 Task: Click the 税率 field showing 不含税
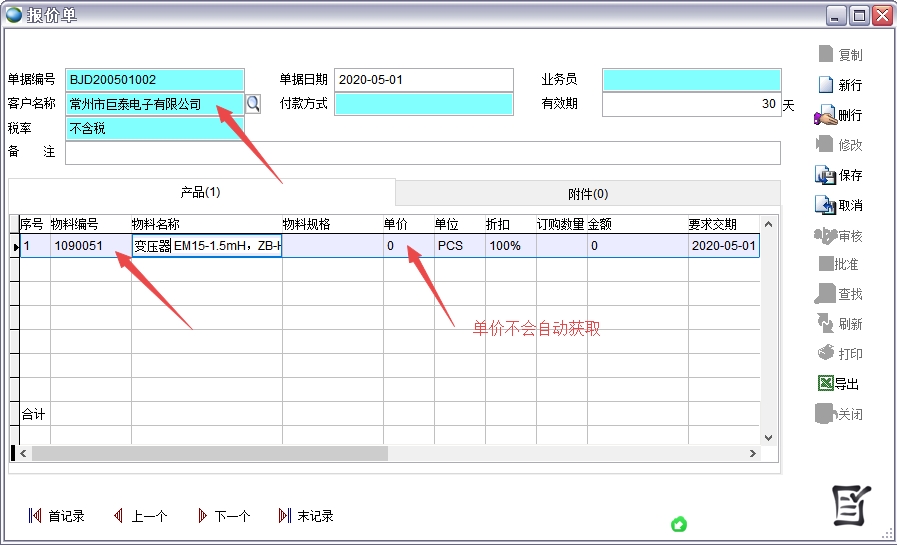coord(154,128)
